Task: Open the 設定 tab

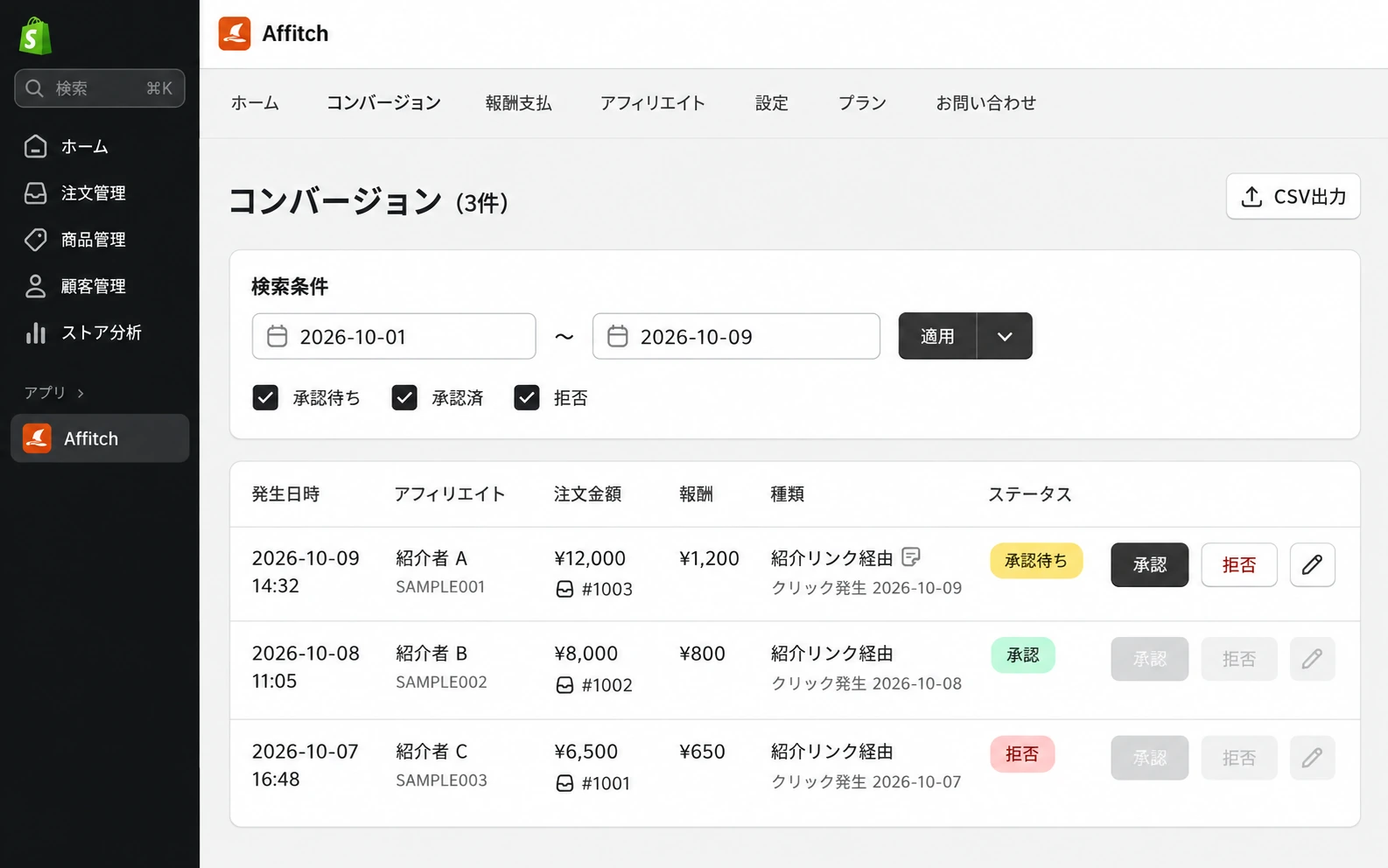Action: point(772,103)
